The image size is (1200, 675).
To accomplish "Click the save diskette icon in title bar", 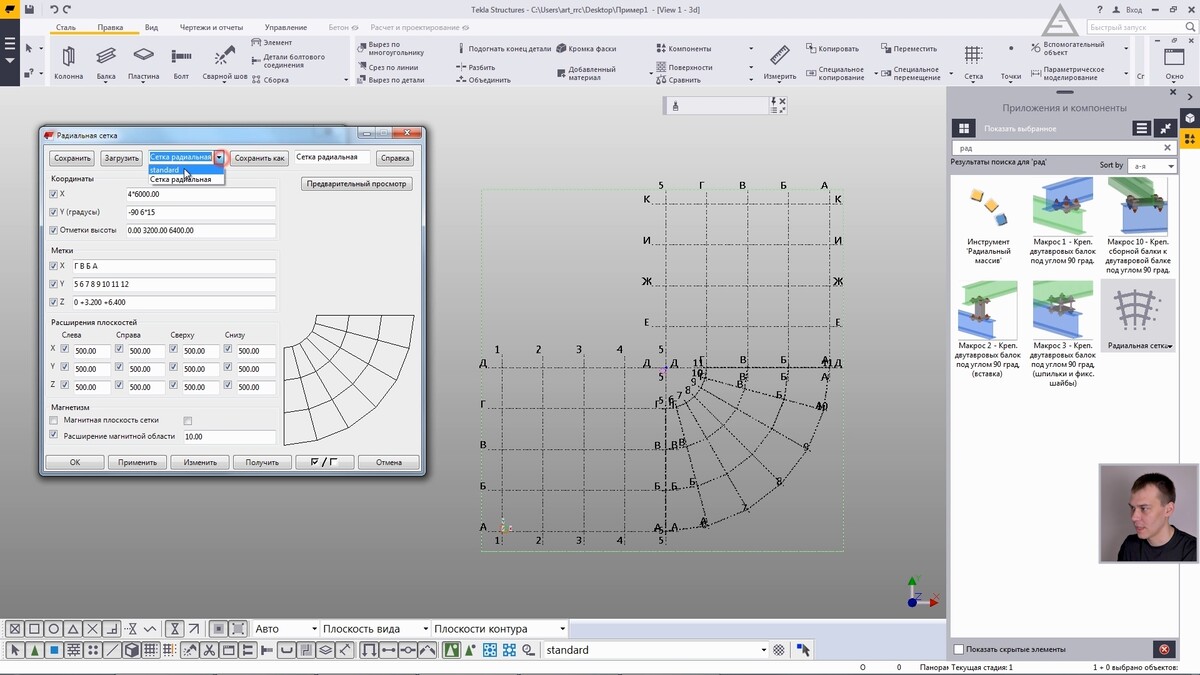I will point(30,9).
